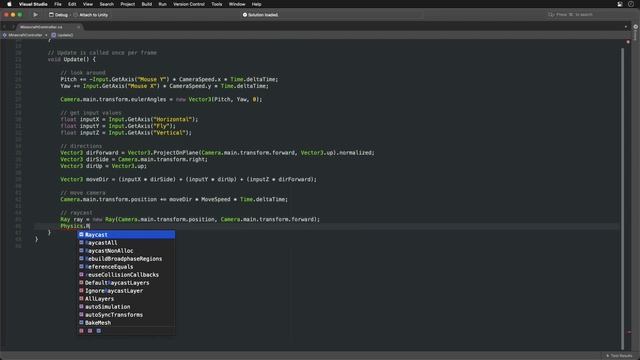Open the Apple menu
The image size is (640, 360).
[x=9, y=4]
